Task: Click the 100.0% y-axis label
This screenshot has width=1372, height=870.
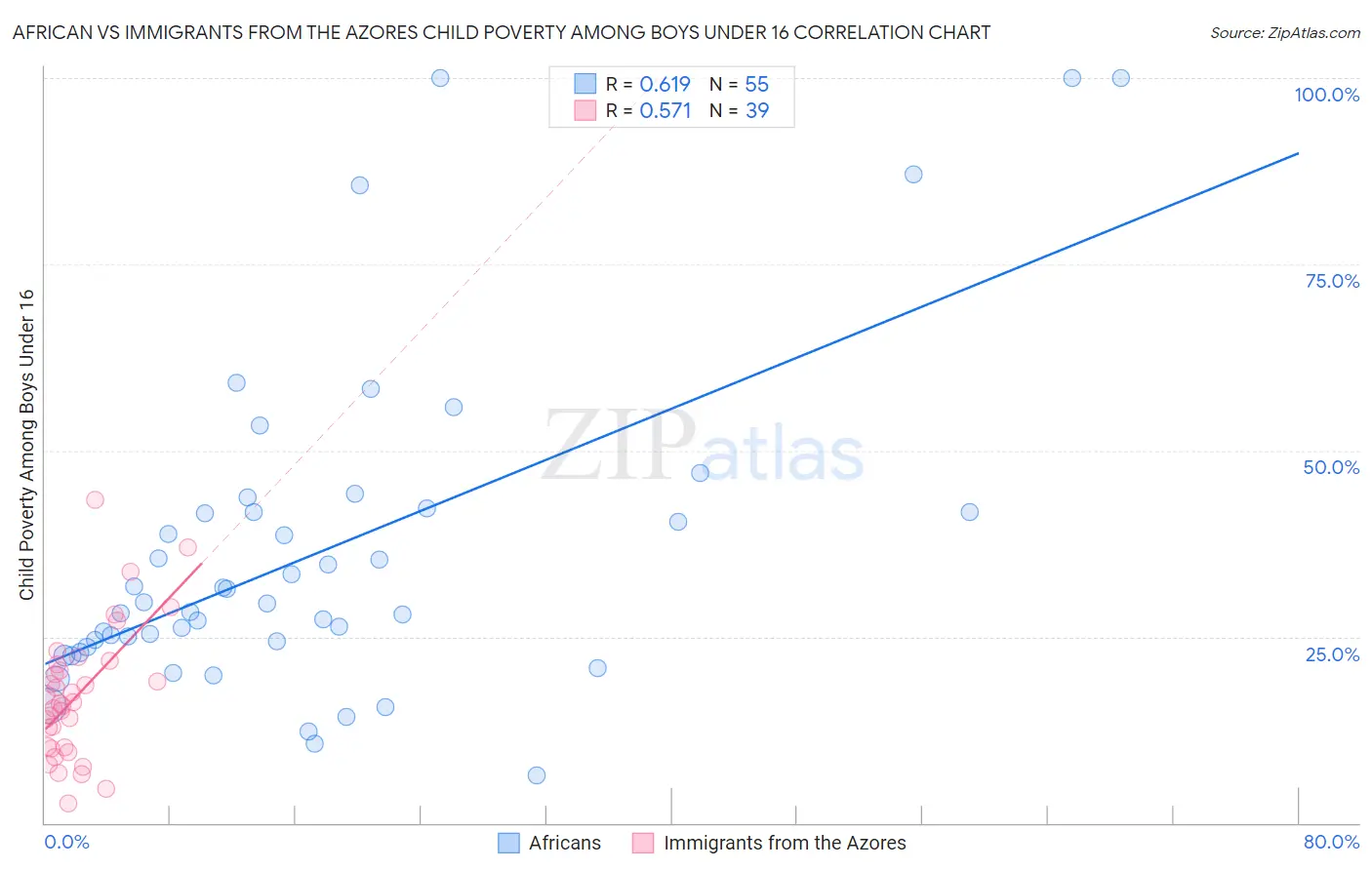Action: (x=1327, y=95)
